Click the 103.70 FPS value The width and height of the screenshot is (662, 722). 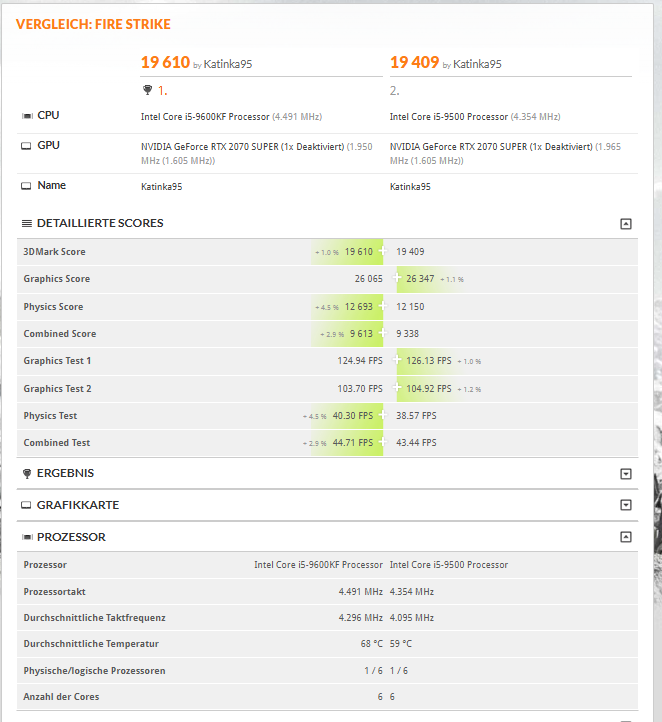tap(360, 389)
